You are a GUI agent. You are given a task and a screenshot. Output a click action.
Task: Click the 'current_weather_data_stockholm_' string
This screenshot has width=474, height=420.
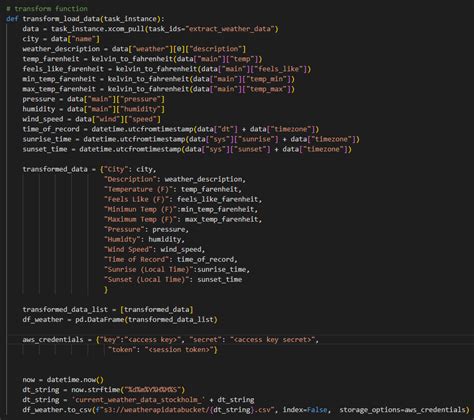[x=138, y=400]
